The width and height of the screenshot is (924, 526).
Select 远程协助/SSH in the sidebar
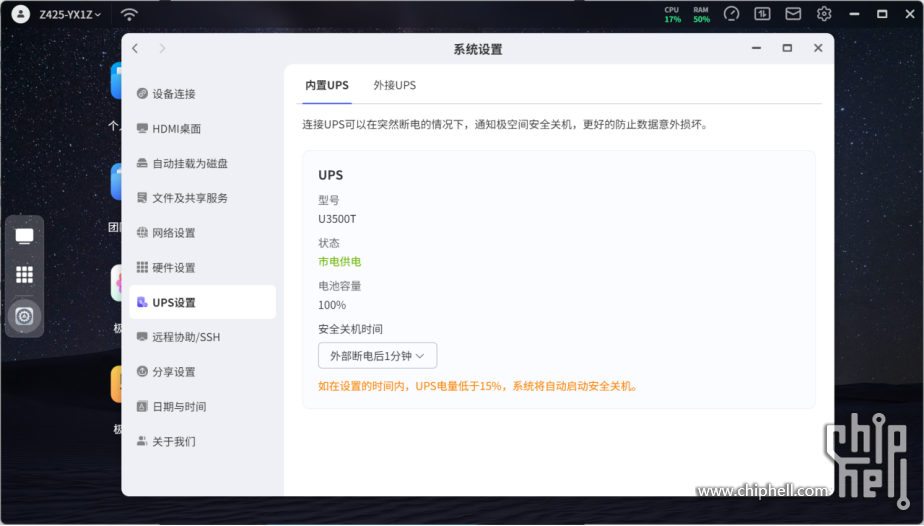tap(185, 337)
